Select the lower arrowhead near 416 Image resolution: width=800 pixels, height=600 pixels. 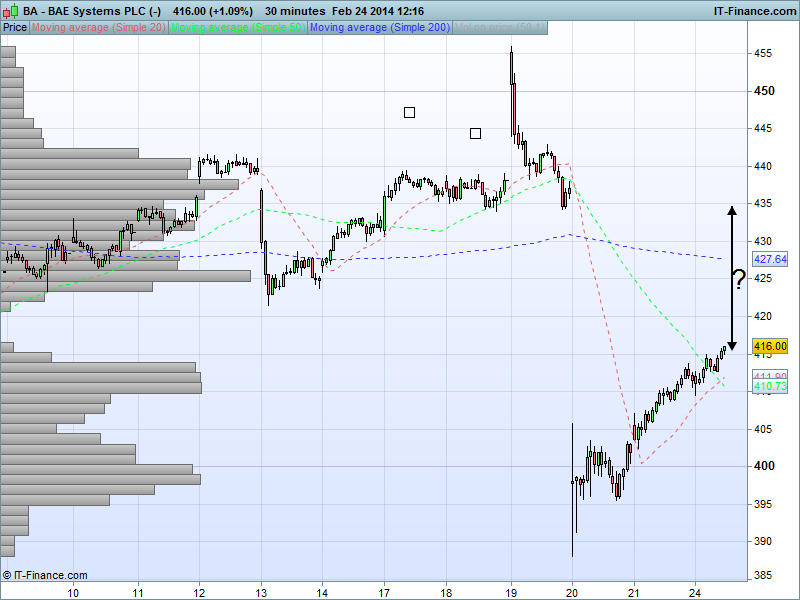tap(731, 344)
